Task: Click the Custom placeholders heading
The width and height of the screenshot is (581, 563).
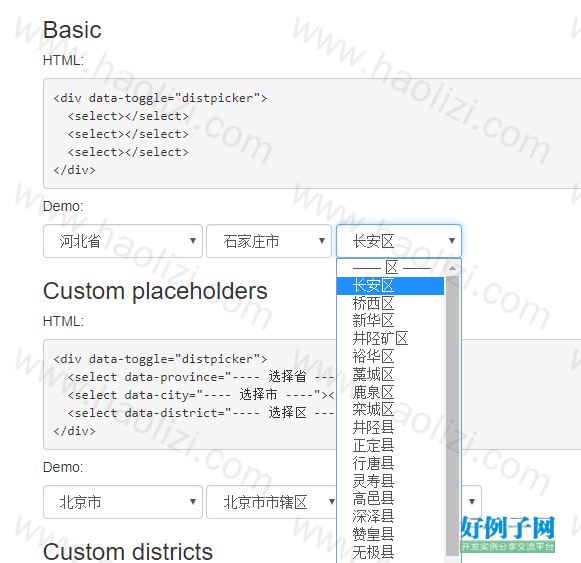Action: coord(155,291)
